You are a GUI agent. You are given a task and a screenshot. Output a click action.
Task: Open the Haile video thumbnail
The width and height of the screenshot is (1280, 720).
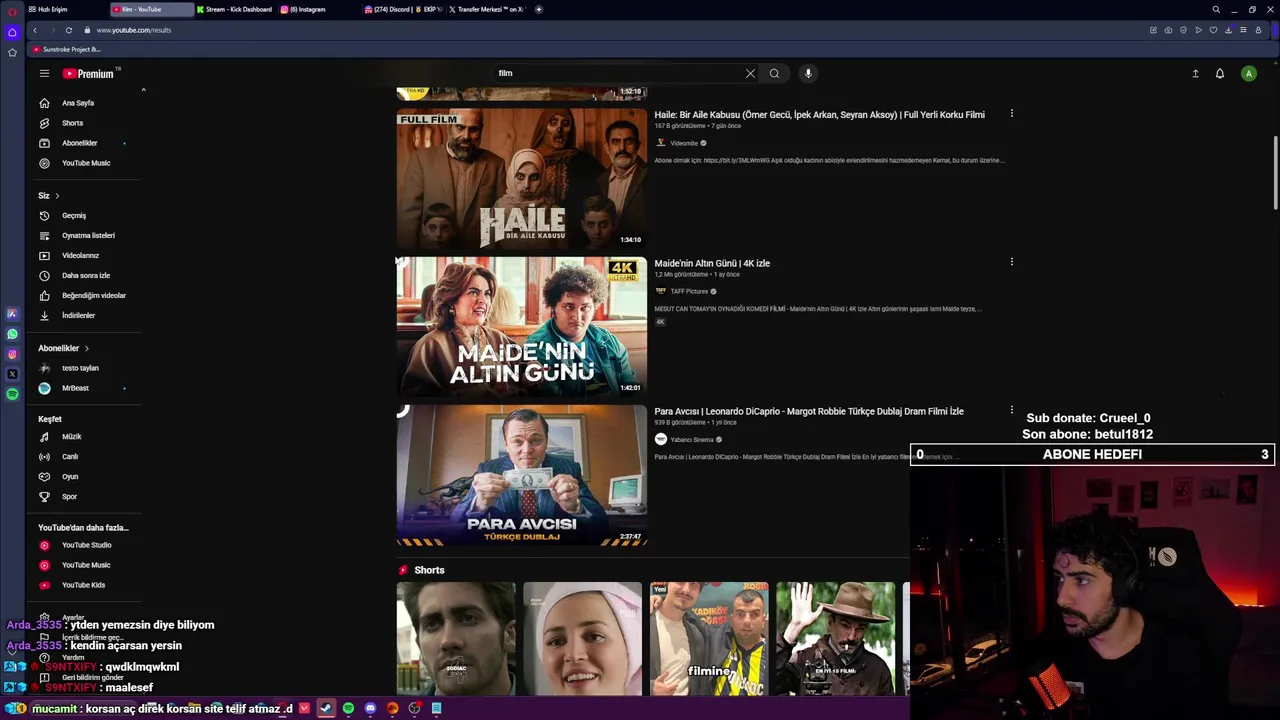522,178
